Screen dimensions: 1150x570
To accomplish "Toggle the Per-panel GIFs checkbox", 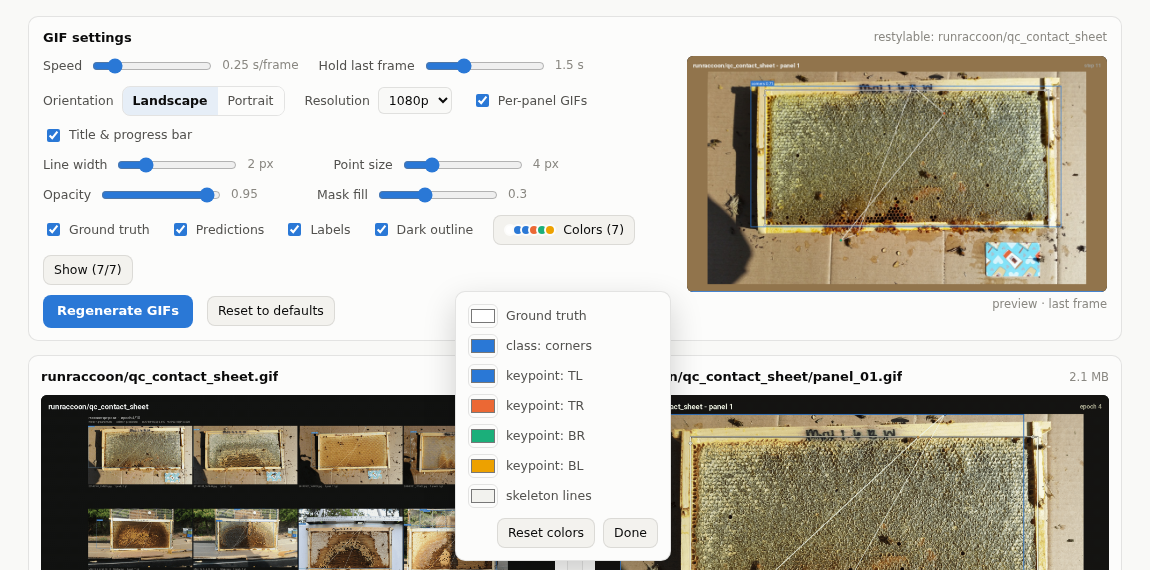I will (x=483, y=101).
